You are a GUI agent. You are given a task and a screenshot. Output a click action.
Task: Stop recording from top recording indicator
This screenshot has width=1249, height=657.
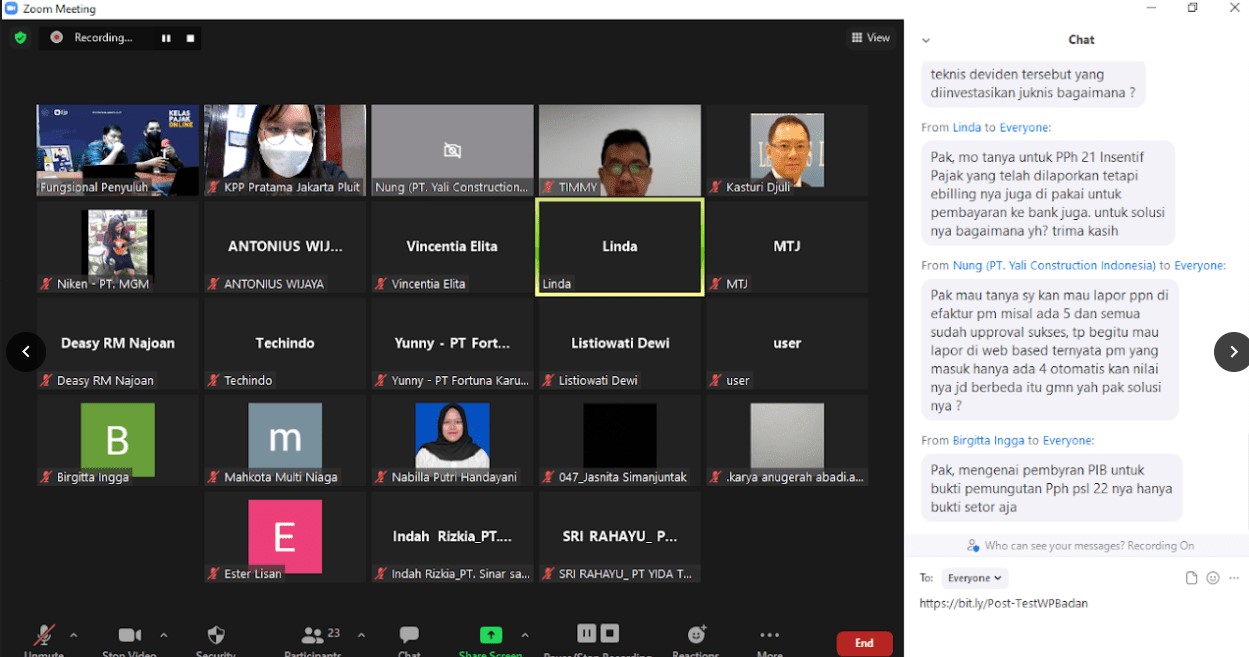[x=190, y=38]
